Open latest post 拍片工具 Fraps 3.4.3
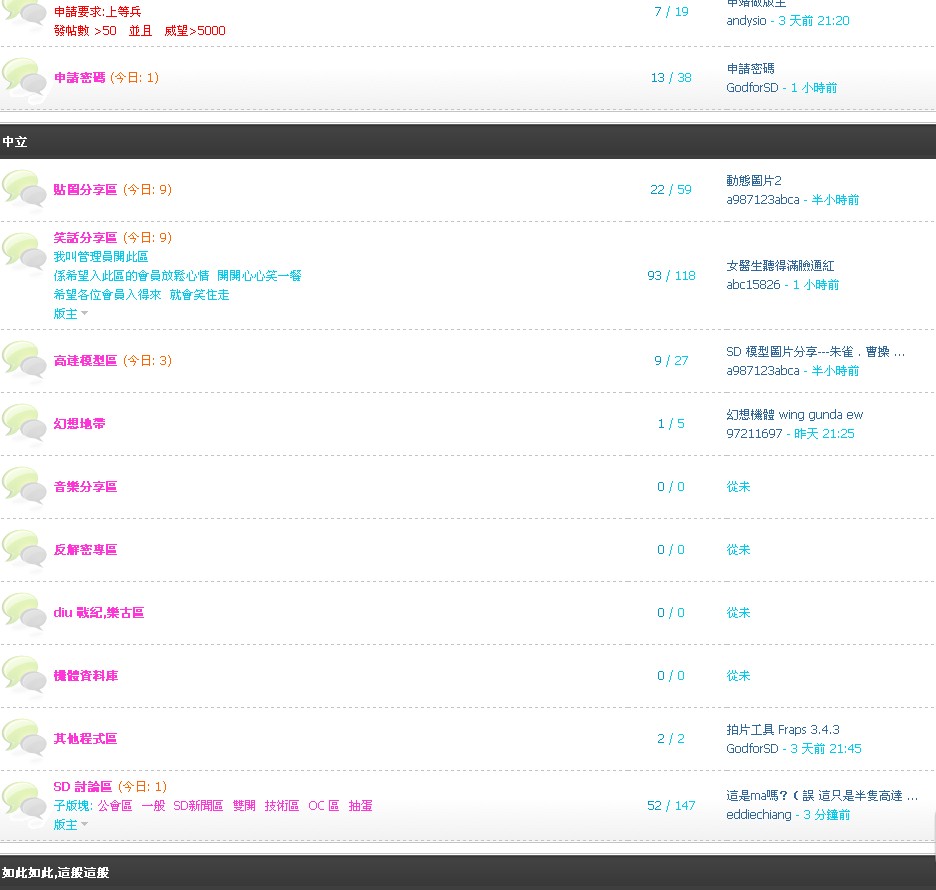936x890 pixels. coord(782,729)
